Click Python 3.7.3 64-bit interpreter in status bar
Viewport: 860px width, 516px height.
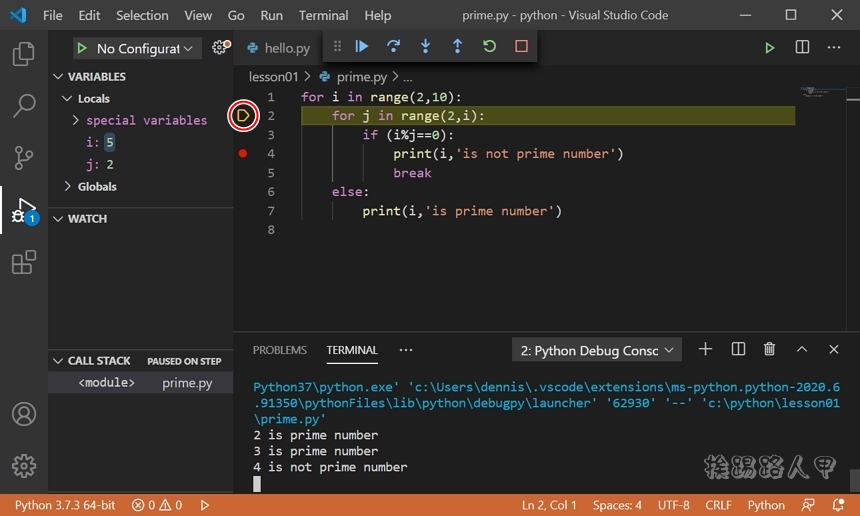65,505
